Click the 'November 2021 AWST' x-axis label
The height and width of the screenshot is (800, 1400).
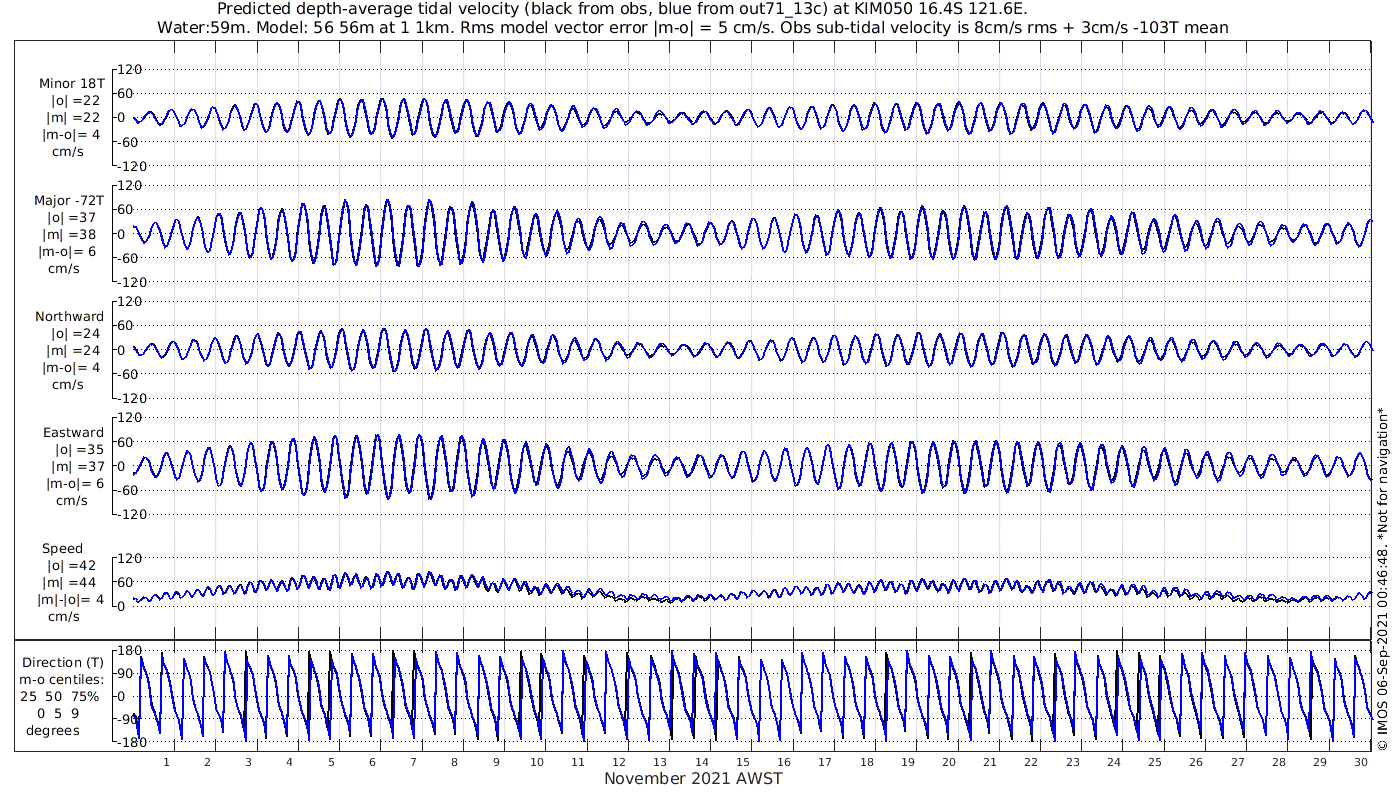[x=693, y=779]
